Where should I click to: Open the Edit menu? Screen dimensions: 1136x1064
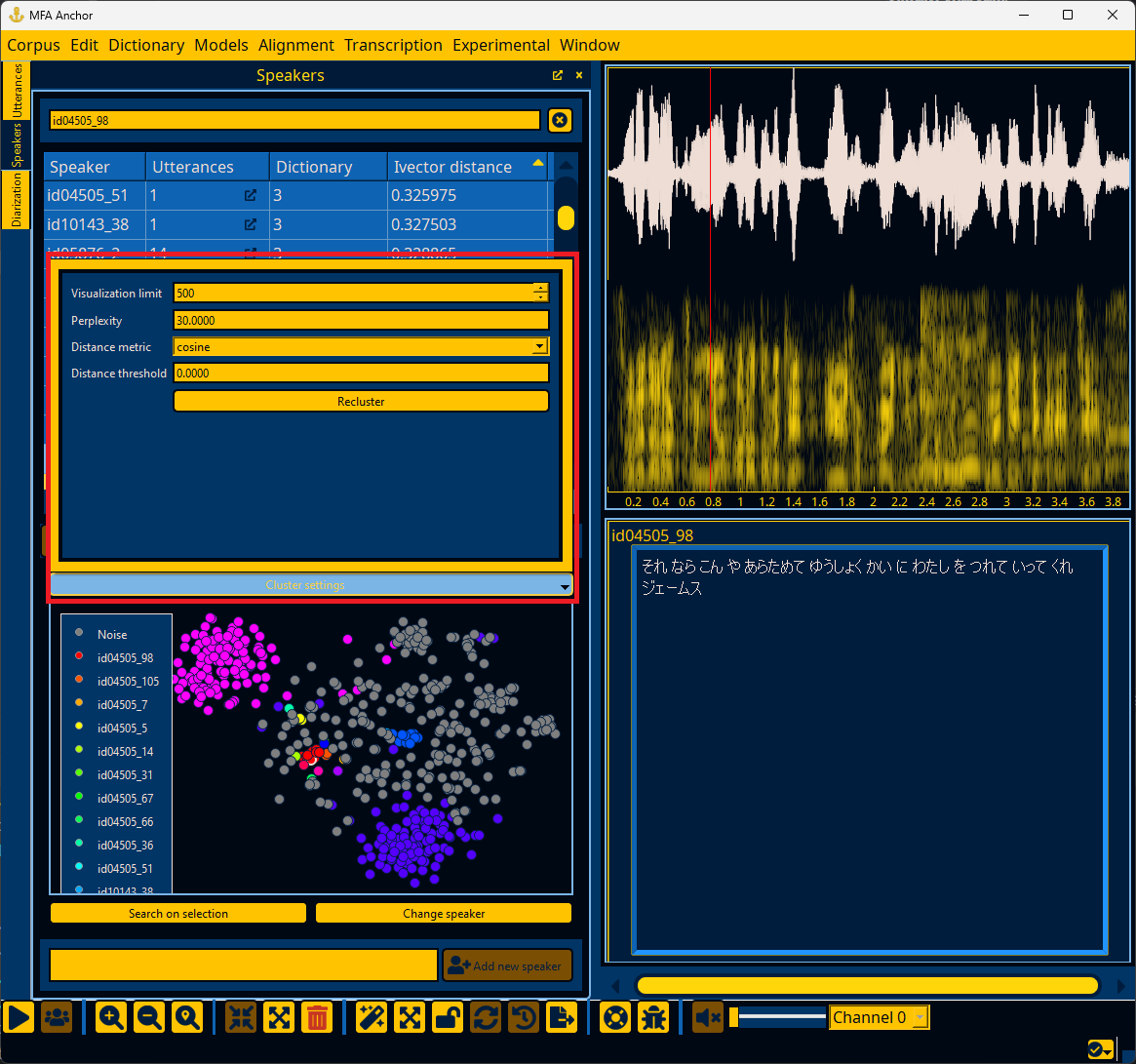(x=84, y=45)
